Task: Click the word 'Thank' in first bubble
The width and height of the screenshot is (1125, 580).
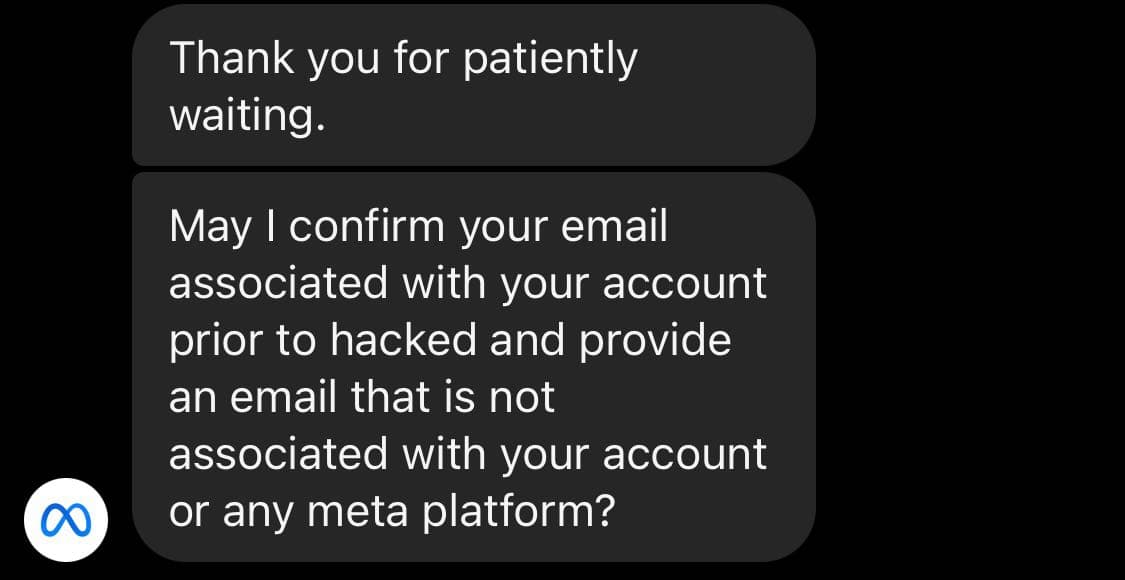Action: [x=231, y=57]
